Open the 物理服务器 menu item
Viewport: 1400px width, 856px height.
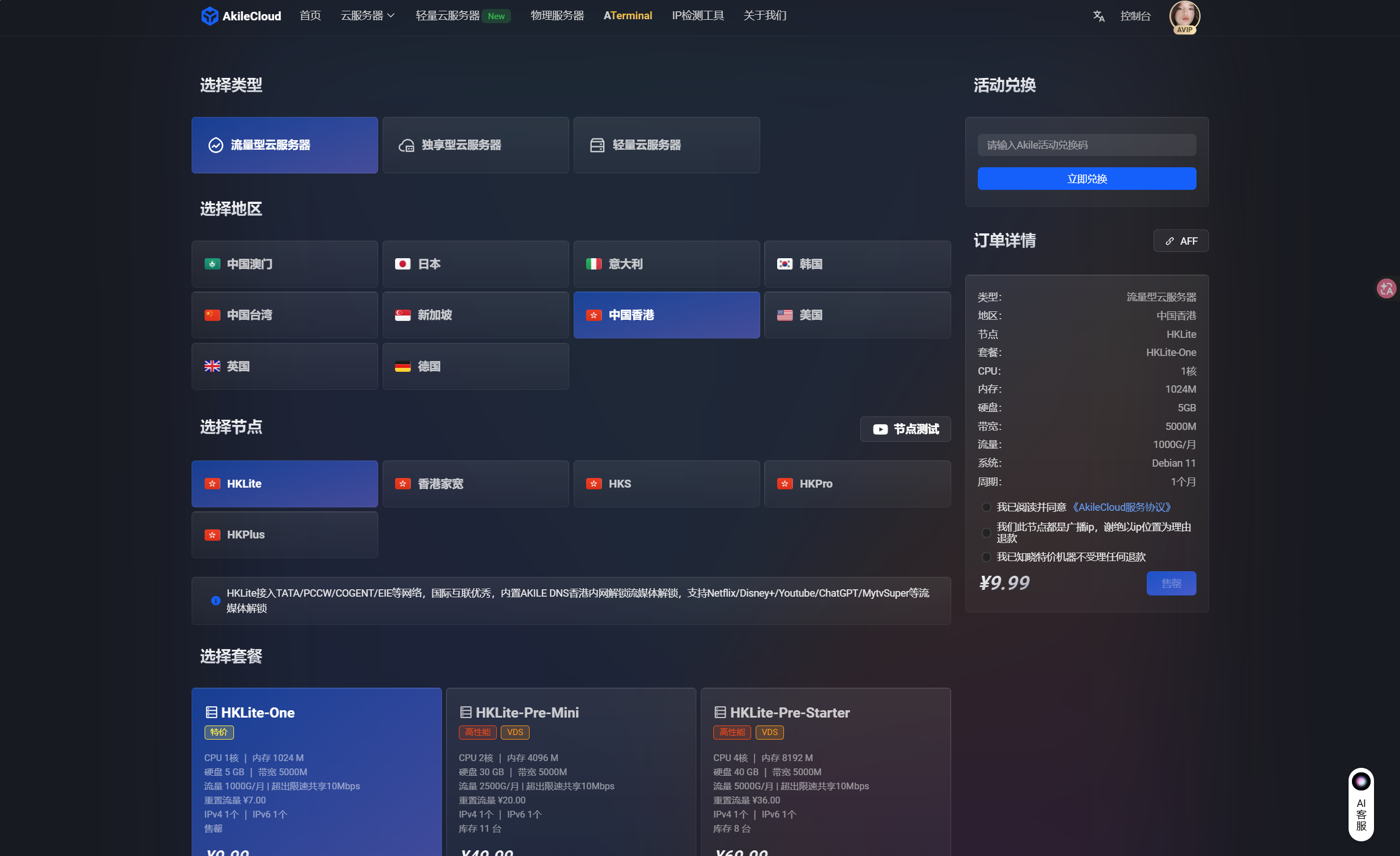557,16
